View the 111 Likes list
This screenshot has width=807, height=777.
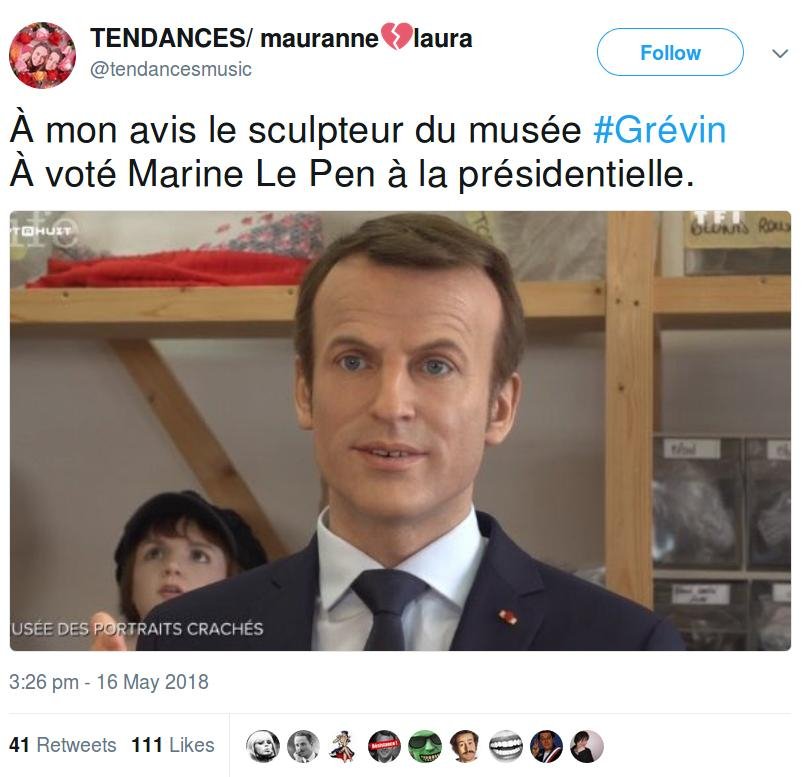pos(173,745)
